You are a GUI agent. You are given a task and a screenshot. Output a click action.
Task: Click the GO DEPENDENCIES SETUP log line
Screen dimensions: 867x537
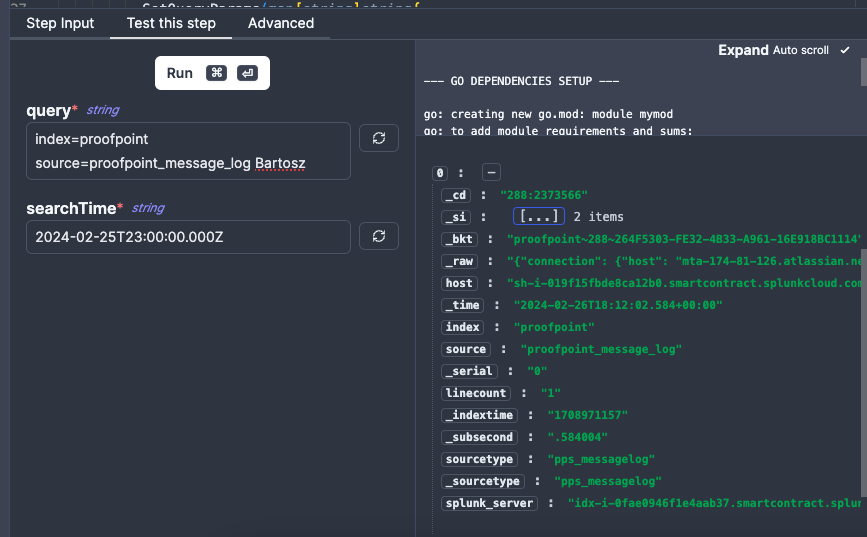[521, 81]
